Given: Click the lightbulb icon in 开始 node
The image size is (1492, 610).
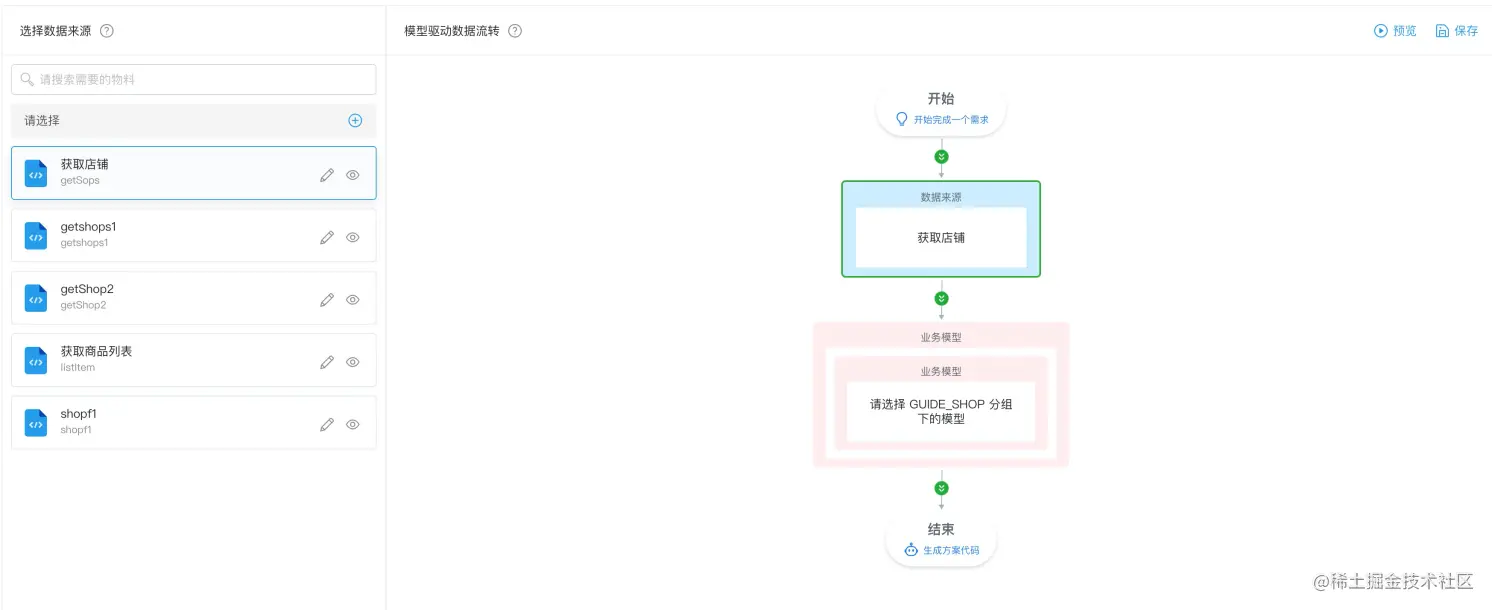Looking at the screenshot, I should click(902, 119).
